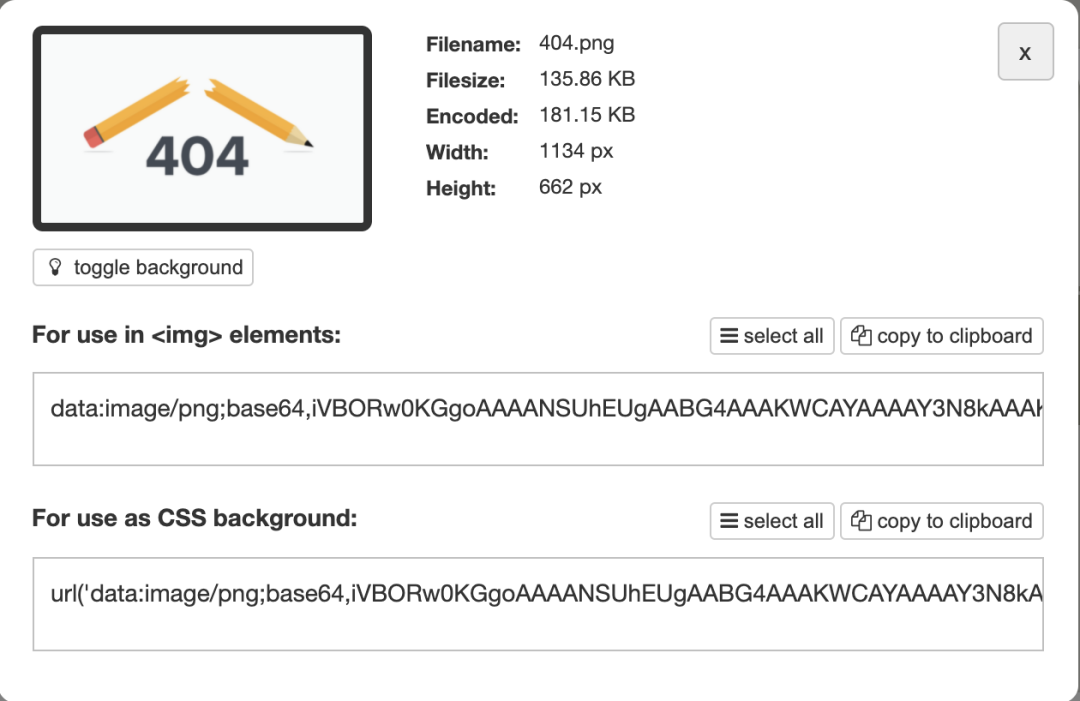Copy the <img> data URI to clipboard

tap(941, 336)
